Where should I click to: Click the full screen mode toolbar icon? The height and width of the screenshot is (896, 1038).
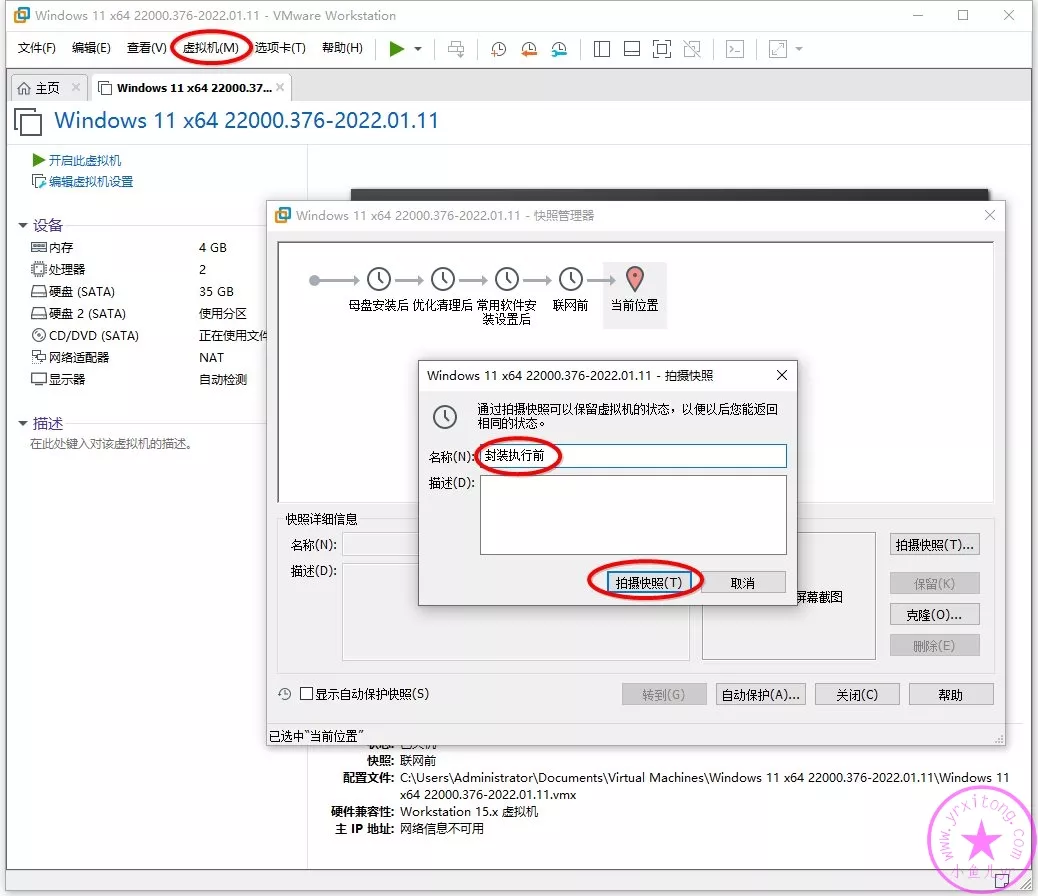661,49
